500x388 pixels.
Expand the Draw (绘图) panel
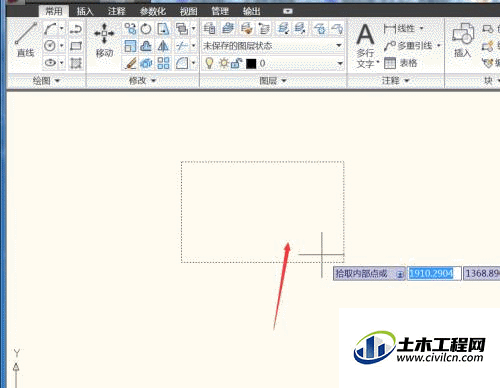(x=46, y=81)
